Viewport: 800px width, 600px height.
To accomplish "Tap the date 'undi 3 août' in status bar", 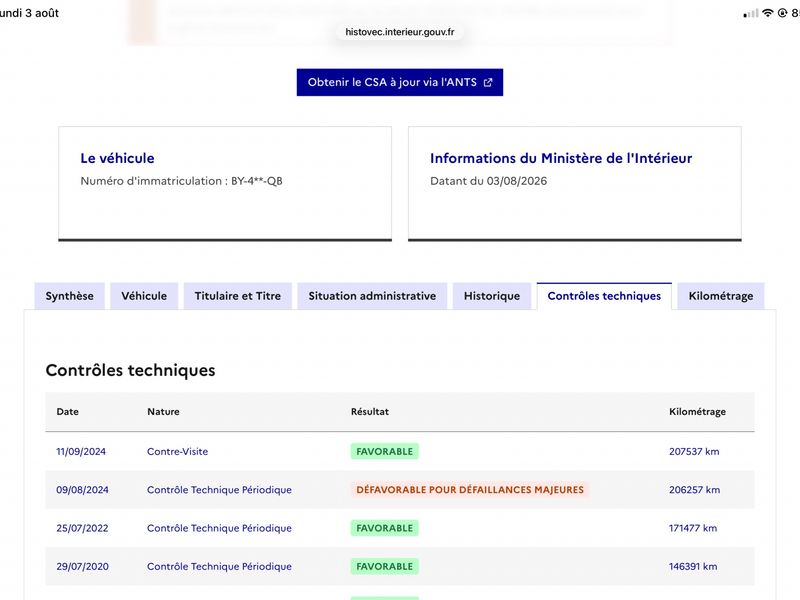I will coord(29,13).
